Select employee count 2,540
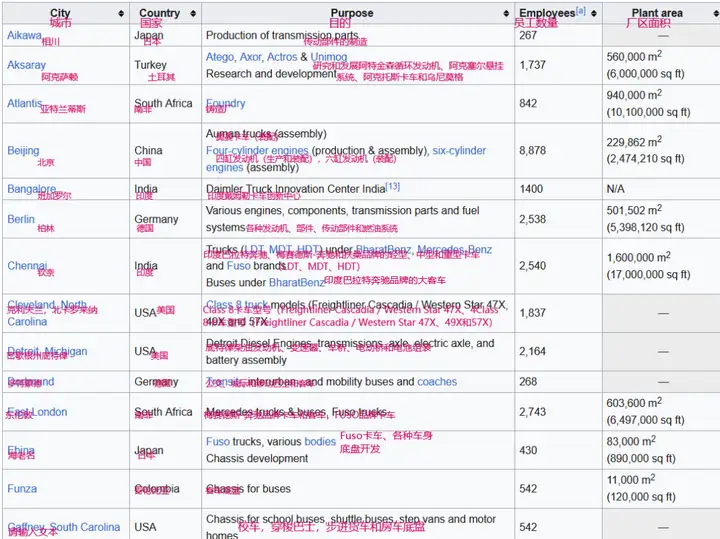720x539 pixels. point(533,265)
